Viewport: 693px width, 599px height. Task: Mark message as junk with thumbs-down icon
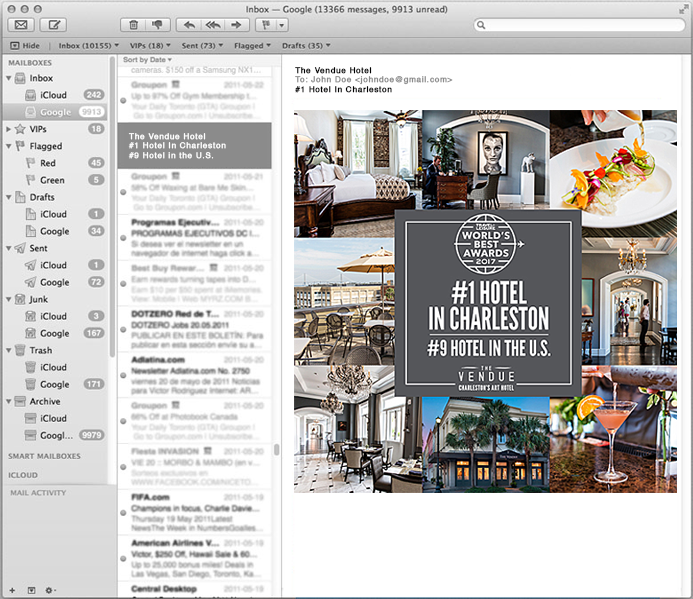point(157,24)
